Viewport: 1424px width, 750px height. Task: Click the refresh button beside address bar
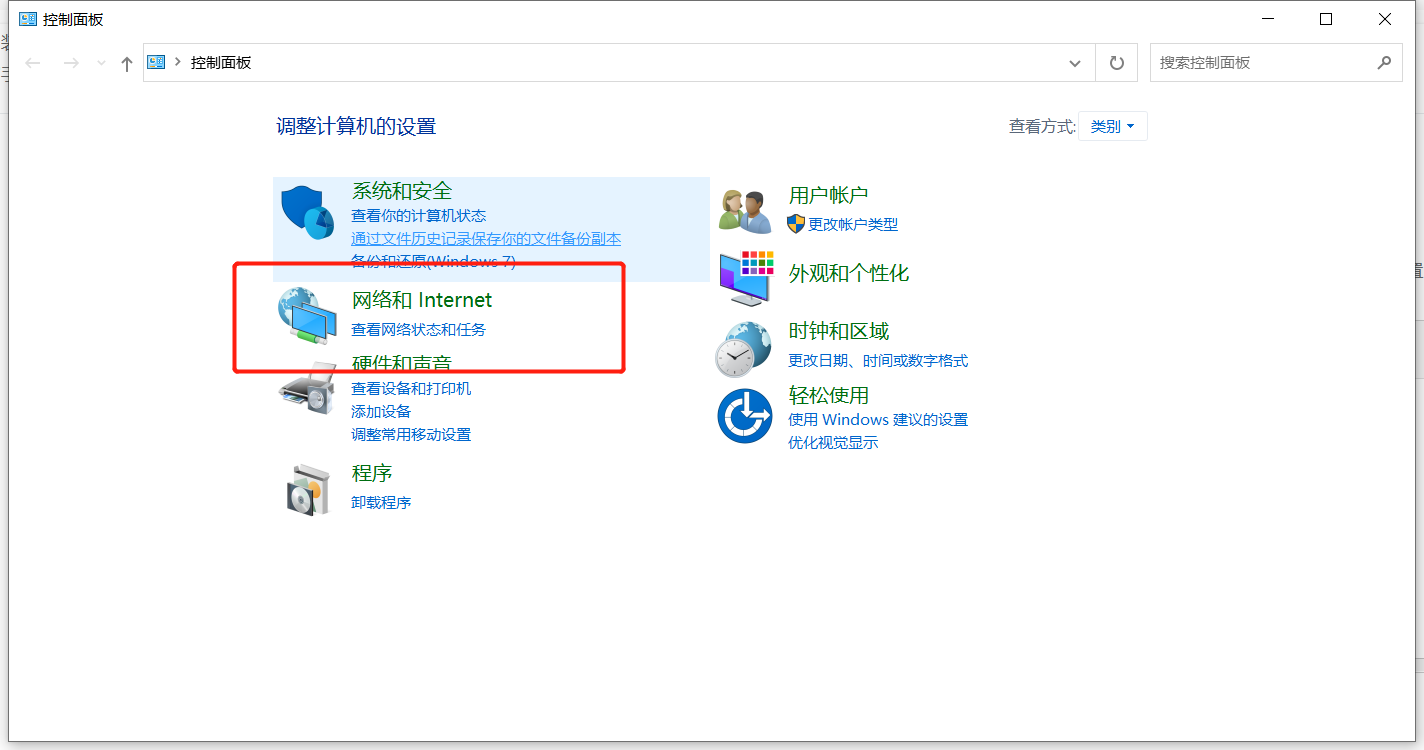click(1117, 63)
